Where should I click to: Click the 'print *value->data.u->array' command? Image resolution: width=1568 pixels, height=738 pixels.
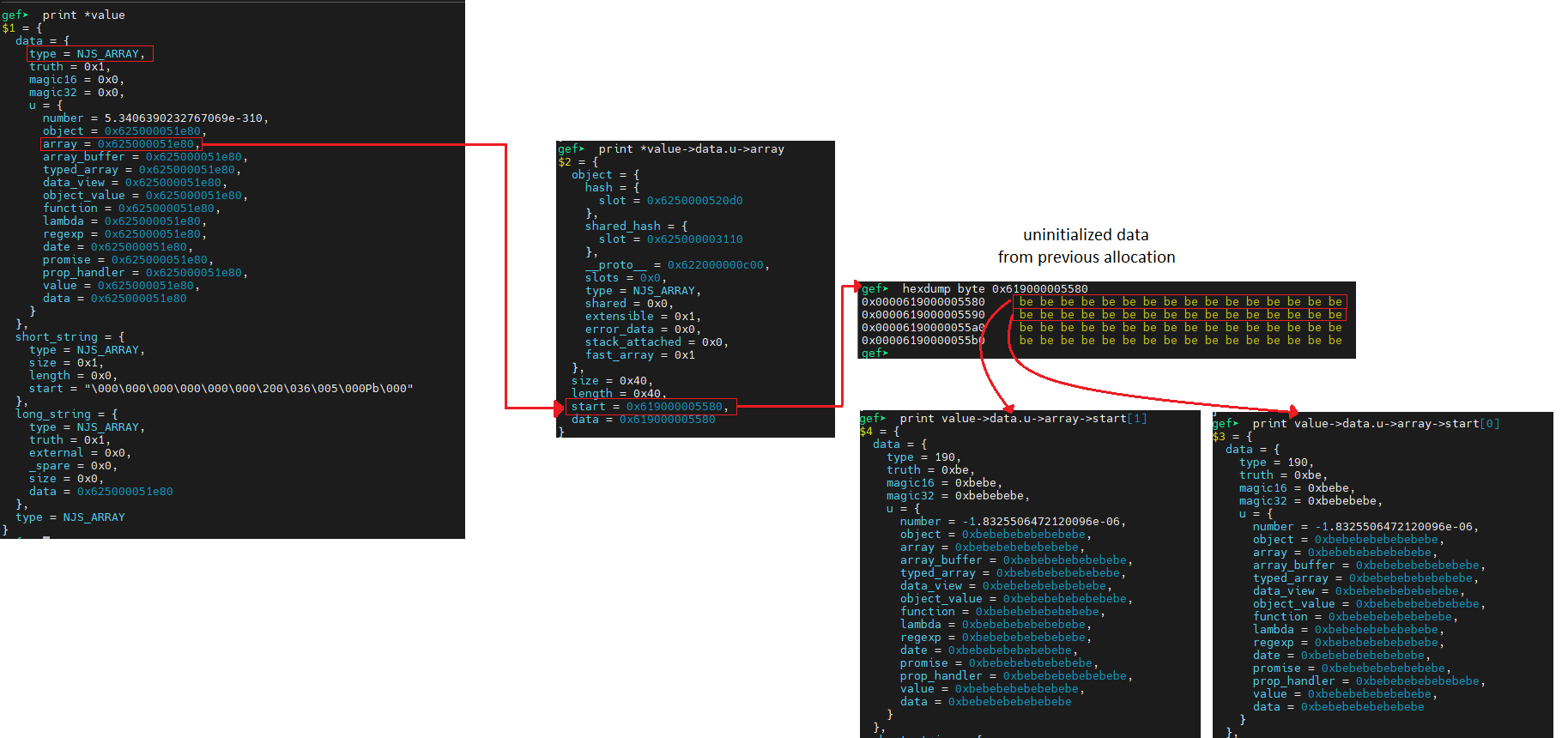[691, 148]
